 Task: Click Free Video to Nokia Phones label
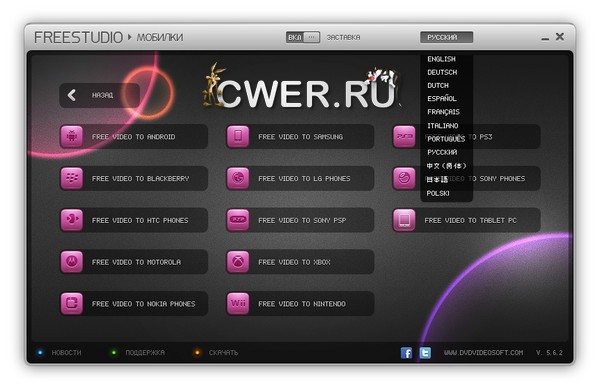143,304
